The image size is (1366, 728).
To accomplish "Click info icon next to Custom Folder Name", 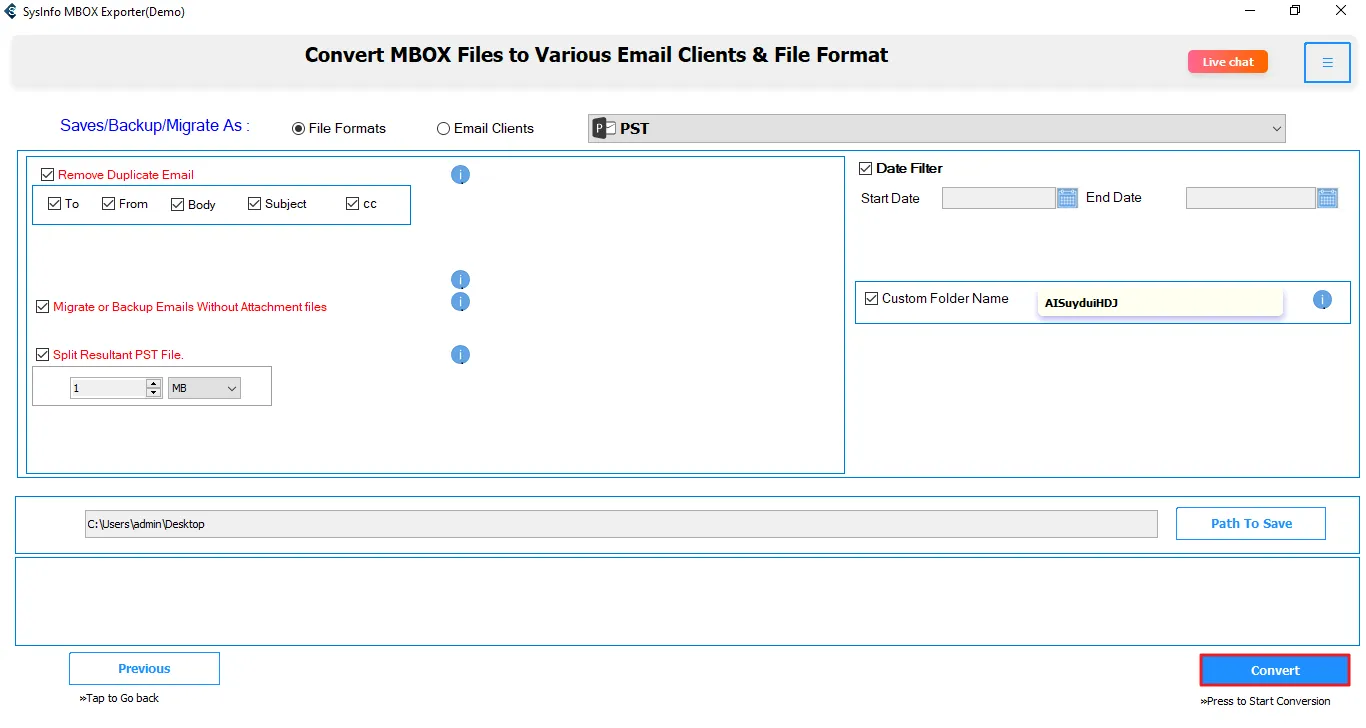I will click(x=1322, y=300).
